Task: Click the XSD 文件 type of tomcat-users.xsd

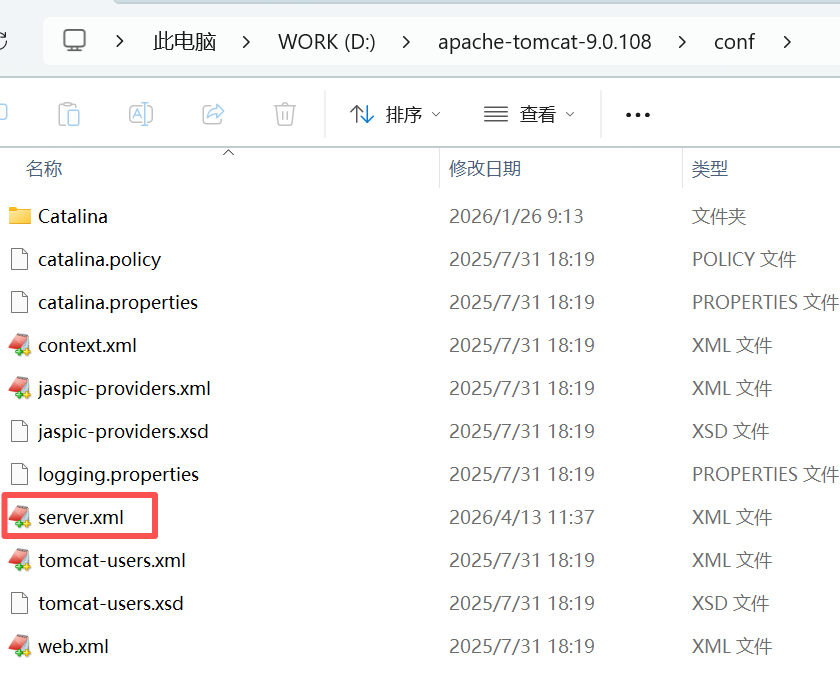Action: [x=730, y=604]
